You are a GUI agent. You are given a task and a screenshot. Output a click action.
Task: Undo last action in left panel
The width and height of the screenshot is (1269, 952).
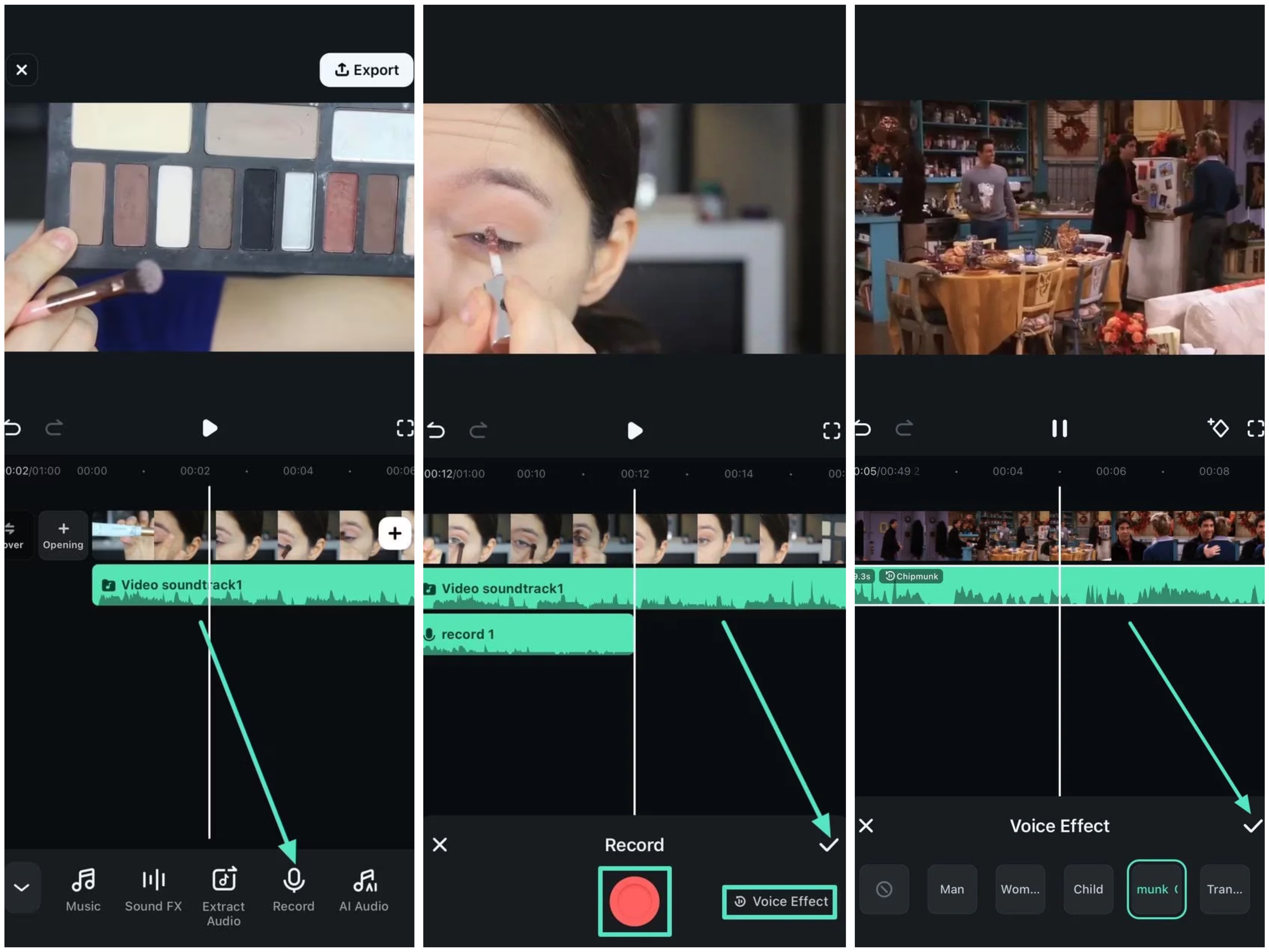(13, 429)
